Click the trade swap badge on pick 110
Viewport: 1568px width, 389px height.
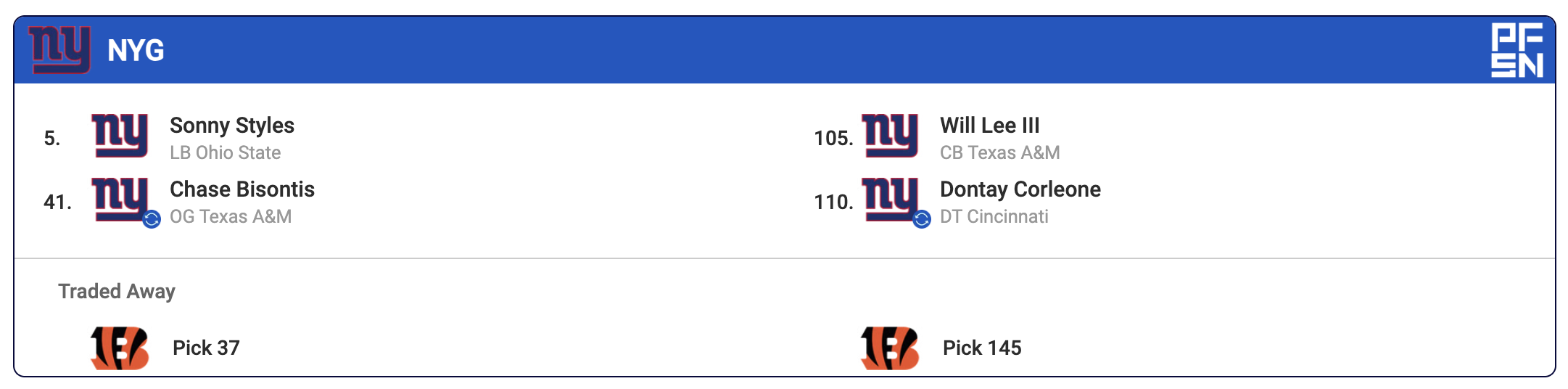coord(922,219)
